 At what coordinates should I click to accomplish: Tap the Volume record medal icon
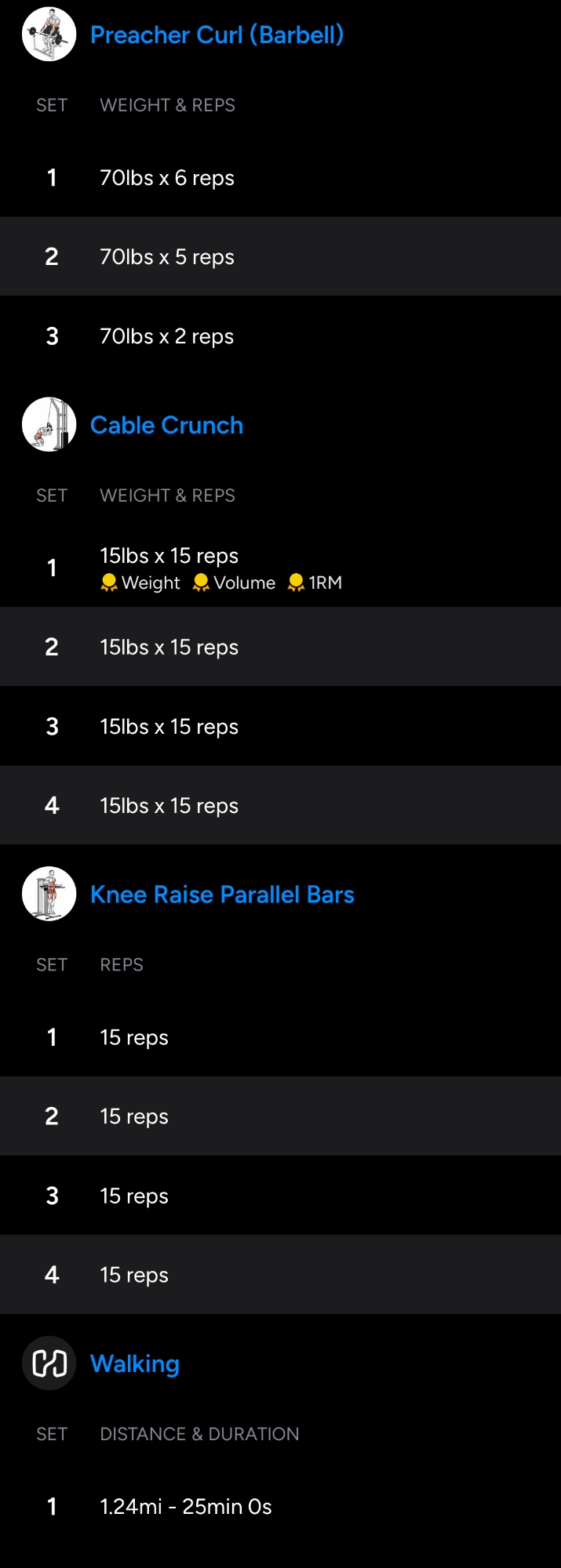pyautogui.click(x=201, y=583)
